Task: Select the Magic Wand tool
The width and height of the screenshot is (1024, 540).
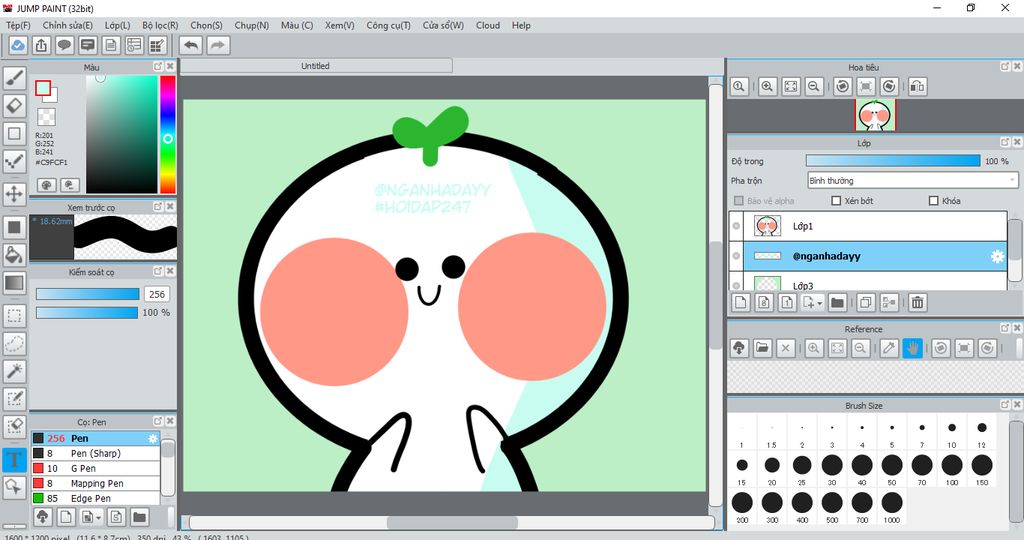Action: 14,371
